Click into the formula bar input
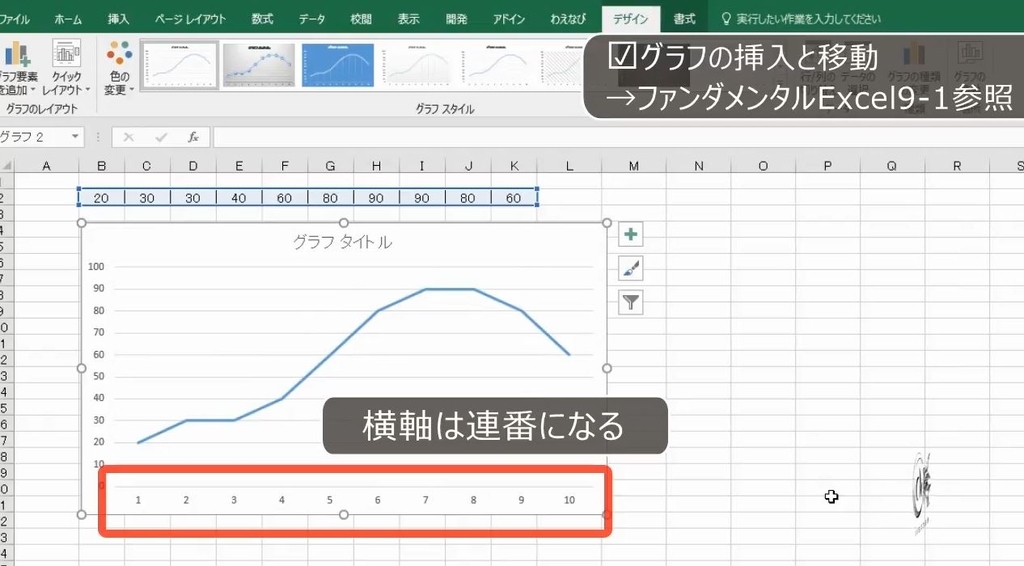The height and width of the screenshot is (566, 1024). coord(617,137)
